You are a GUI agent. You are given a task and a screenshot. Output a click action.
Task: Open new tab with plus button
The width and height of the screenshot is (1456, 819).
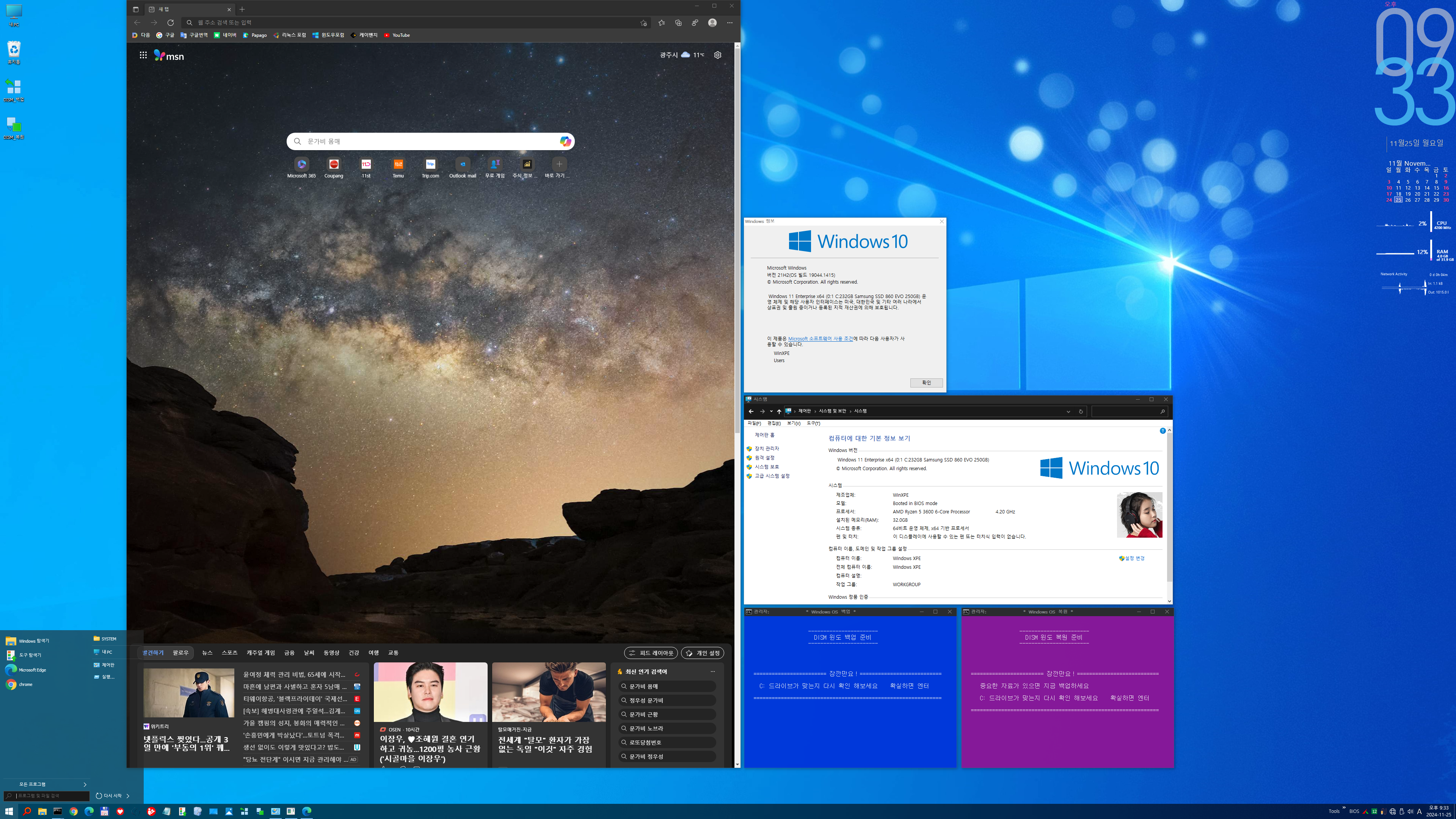pyautogui.click(x=242, y=9)
